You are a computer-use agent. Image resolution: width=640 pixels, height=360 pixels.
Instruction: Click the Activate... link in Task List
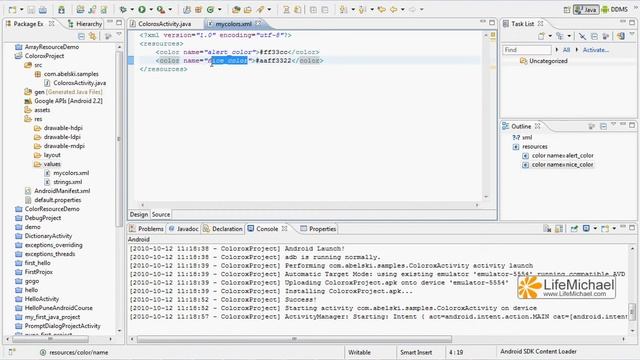596,50
